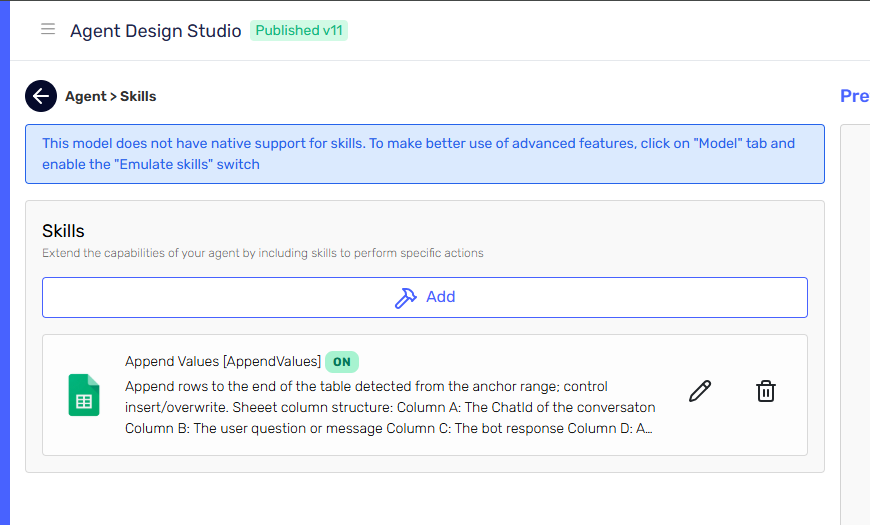The image size is (870, 525).
Task: Open the hamburger menu icon
Action: pyautogui.click(x=48, y=29)
